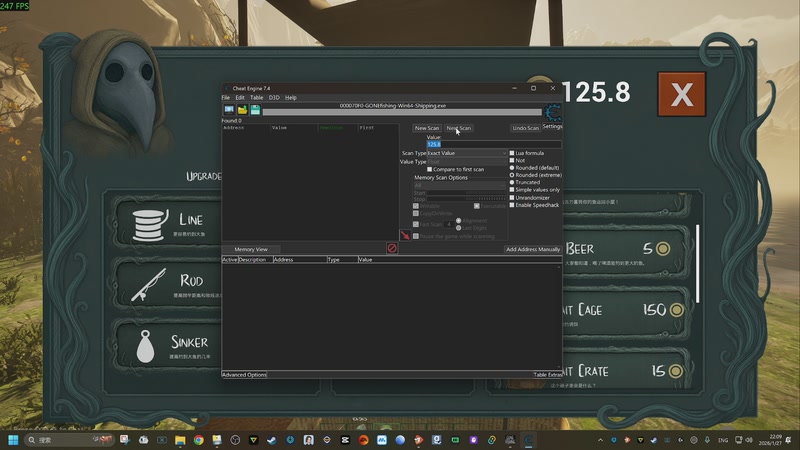
Task: Open a cheat table via folder icon
Action: [242, 110]
